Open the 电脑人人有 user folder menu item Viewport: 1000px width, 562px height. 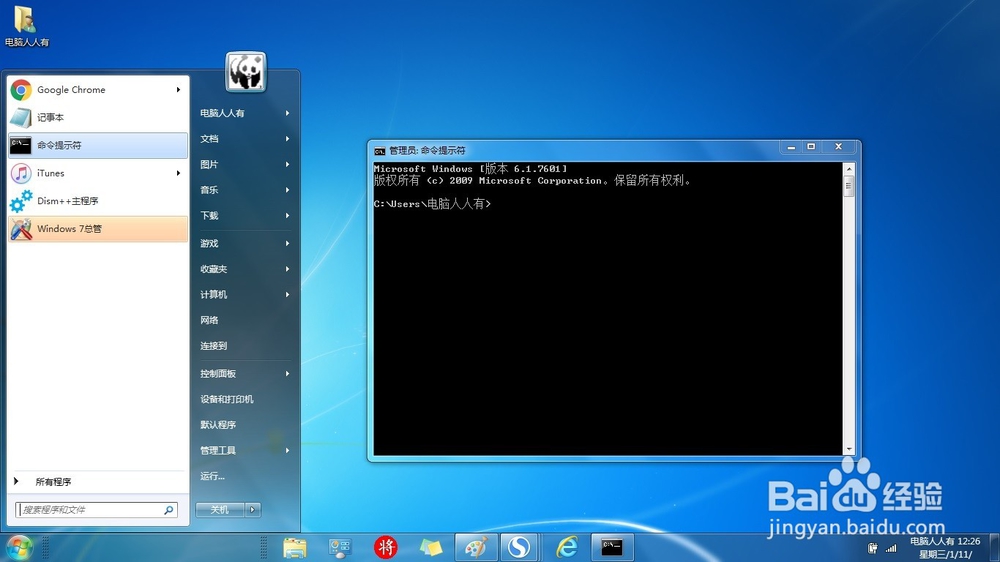245,113
